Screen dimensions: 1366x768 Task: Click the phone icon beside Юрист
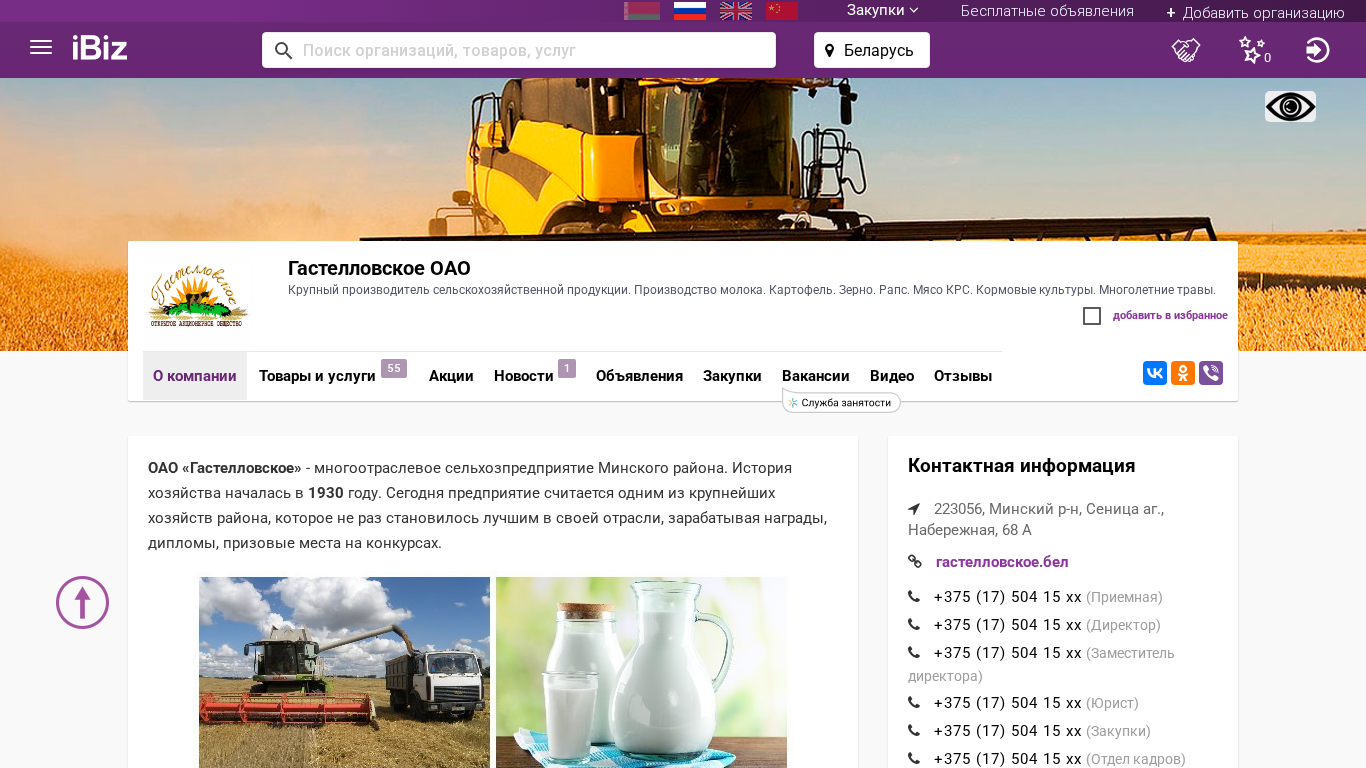tap(914, 703)
